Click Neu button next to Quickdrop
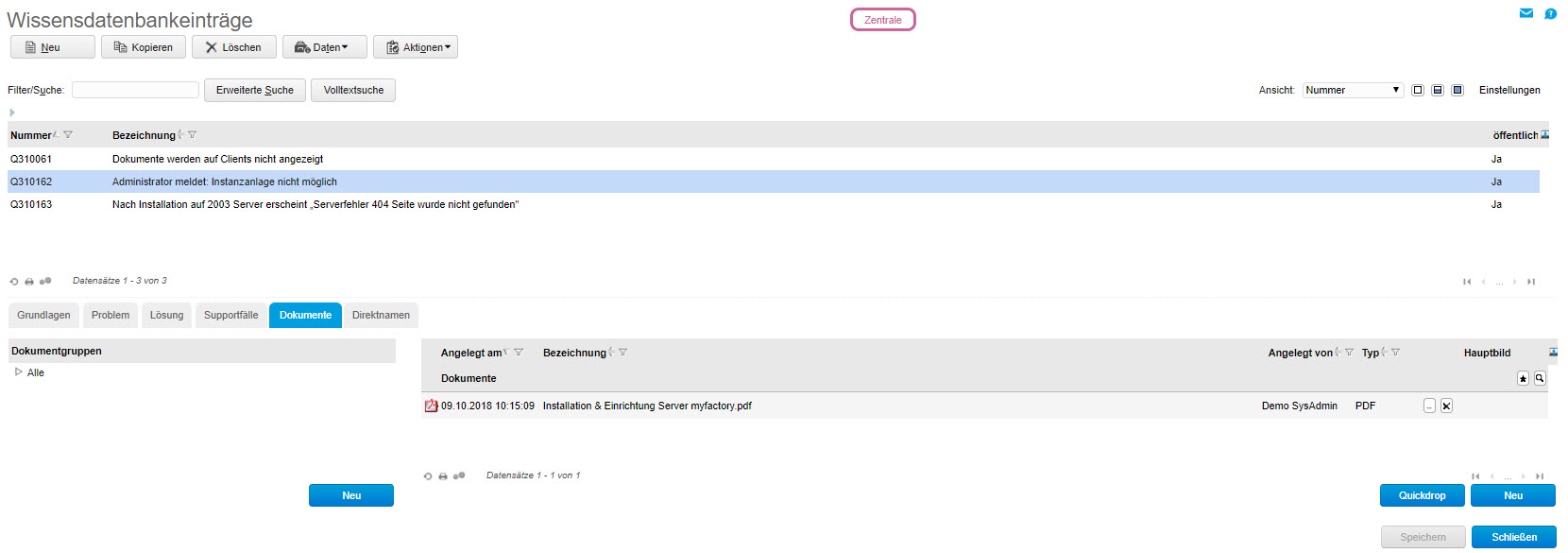1568x553 pixels. pyautogui.click(x=1513, y=495)
